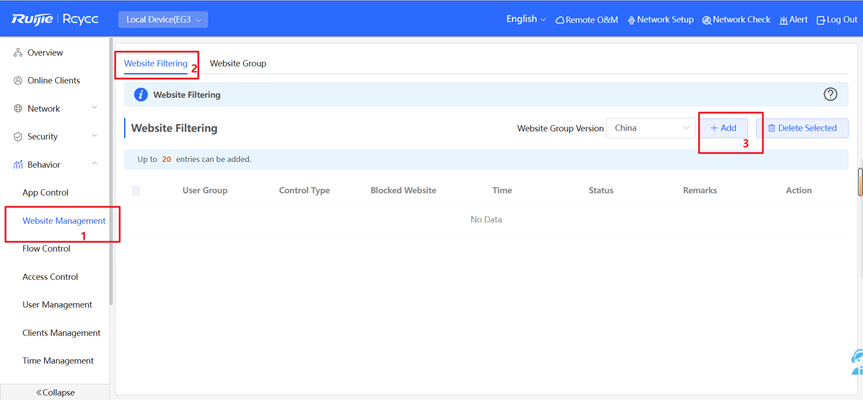Open Network Setup in the header
Image resolution: width=863 pixels, height=400 pixels.
point(660,20)
